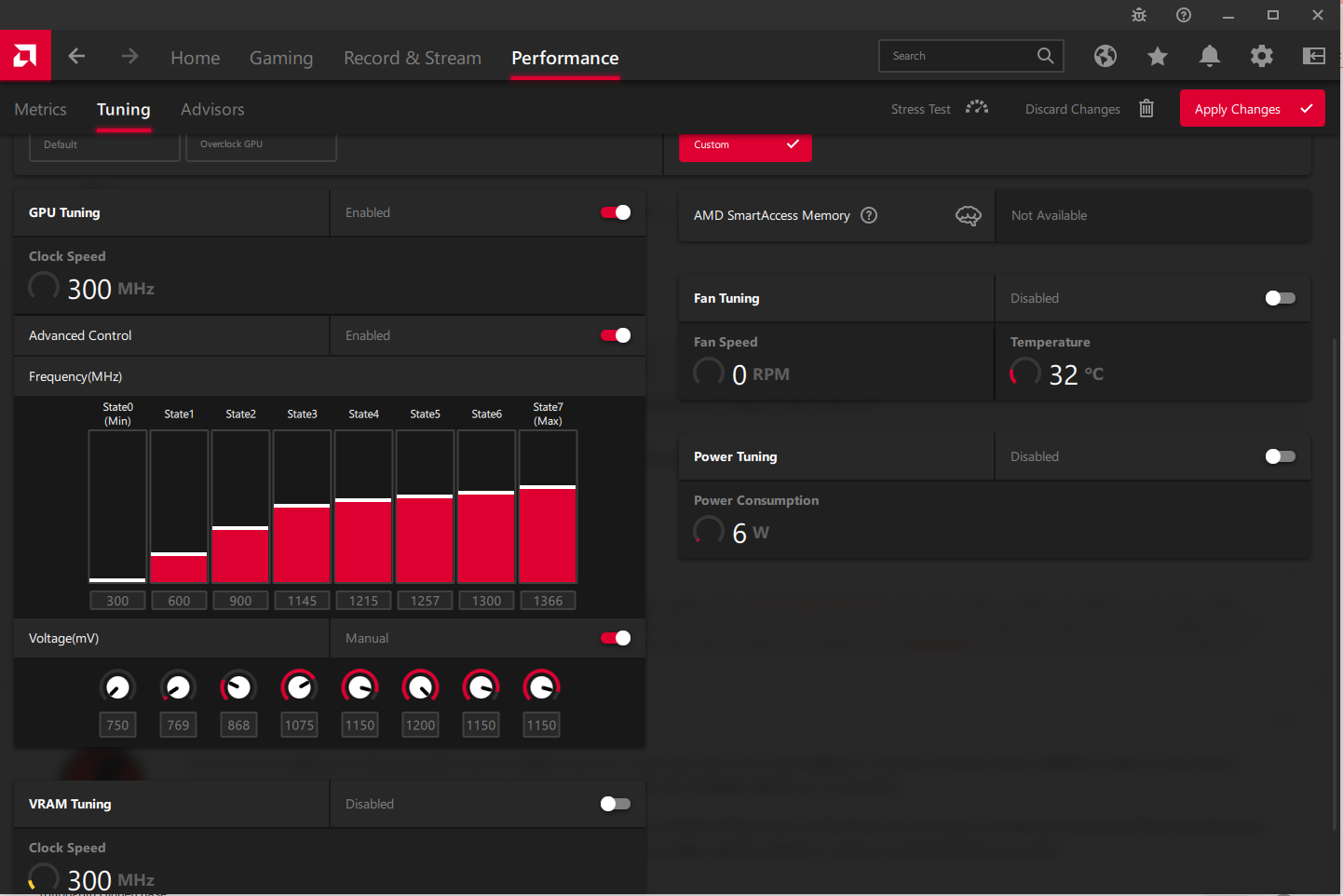The width and height of the screenshot is (1343, 896).
Task: Click State1 frequency slider bar
Action: coord(179,507)
